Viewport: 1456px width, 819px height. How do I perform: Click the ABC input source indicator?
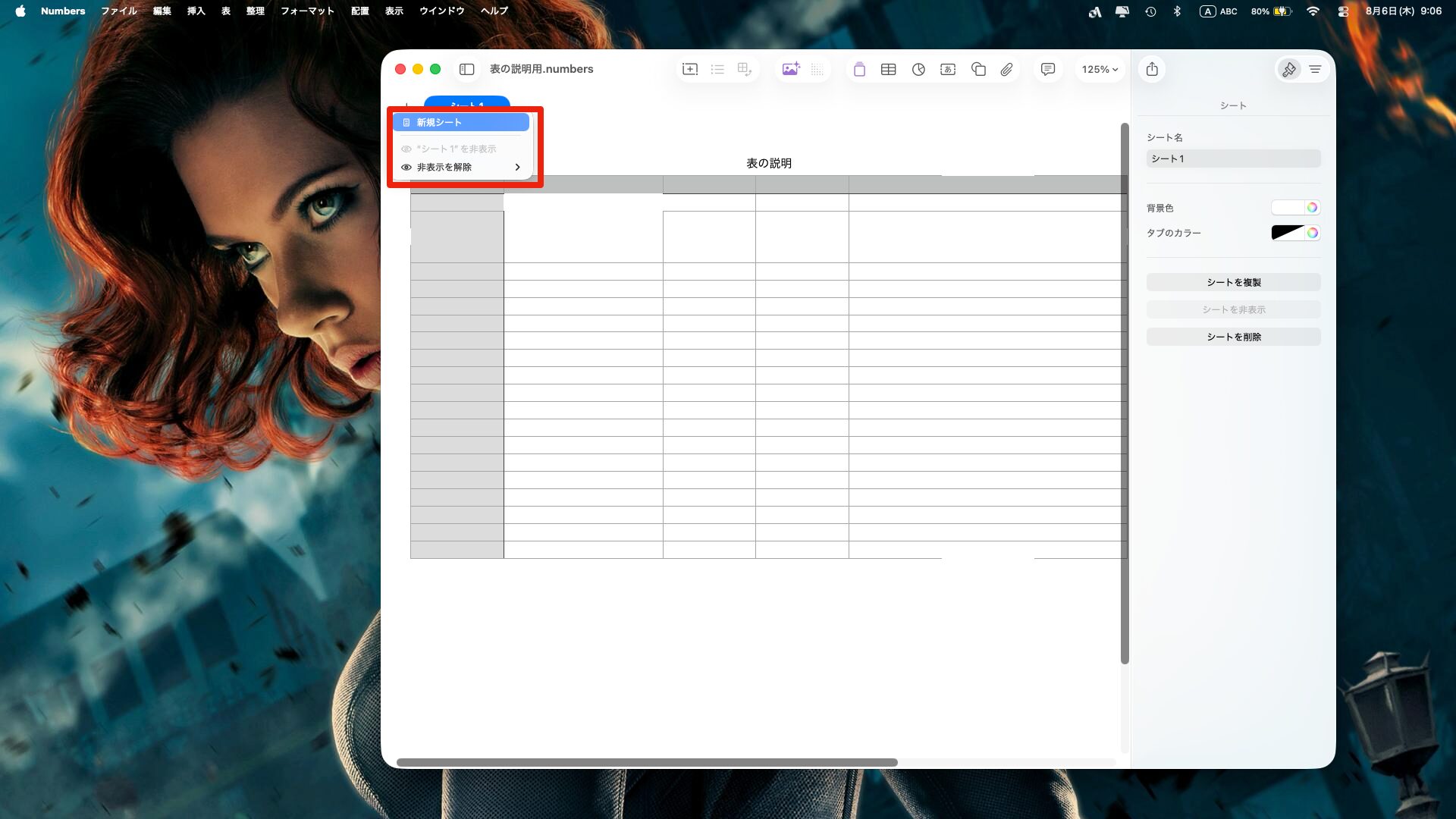pos(1219,11)
